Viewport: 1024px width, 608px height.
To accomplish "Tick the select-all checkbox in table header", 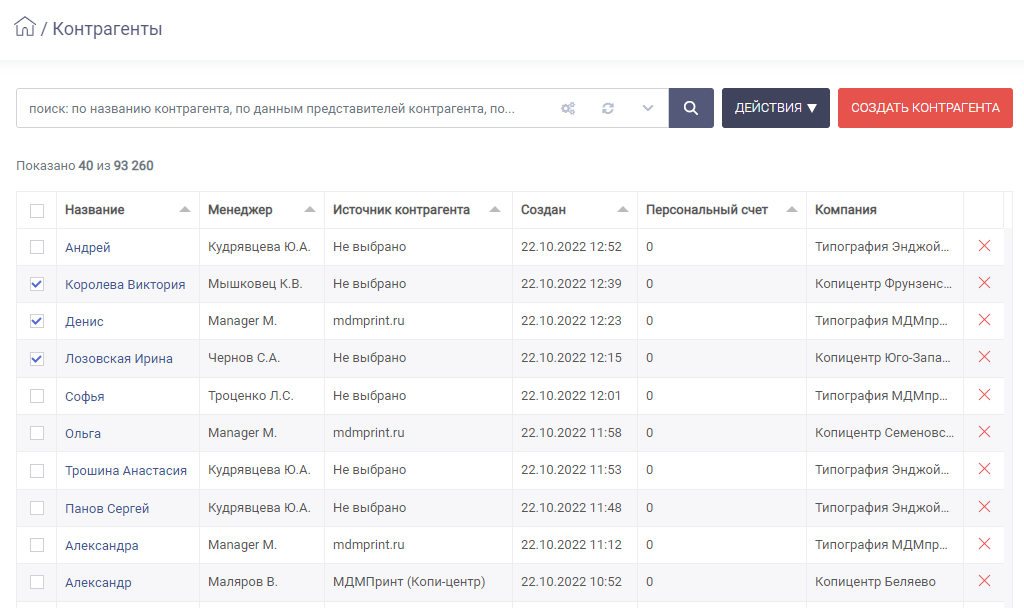I will pos(37,210).
